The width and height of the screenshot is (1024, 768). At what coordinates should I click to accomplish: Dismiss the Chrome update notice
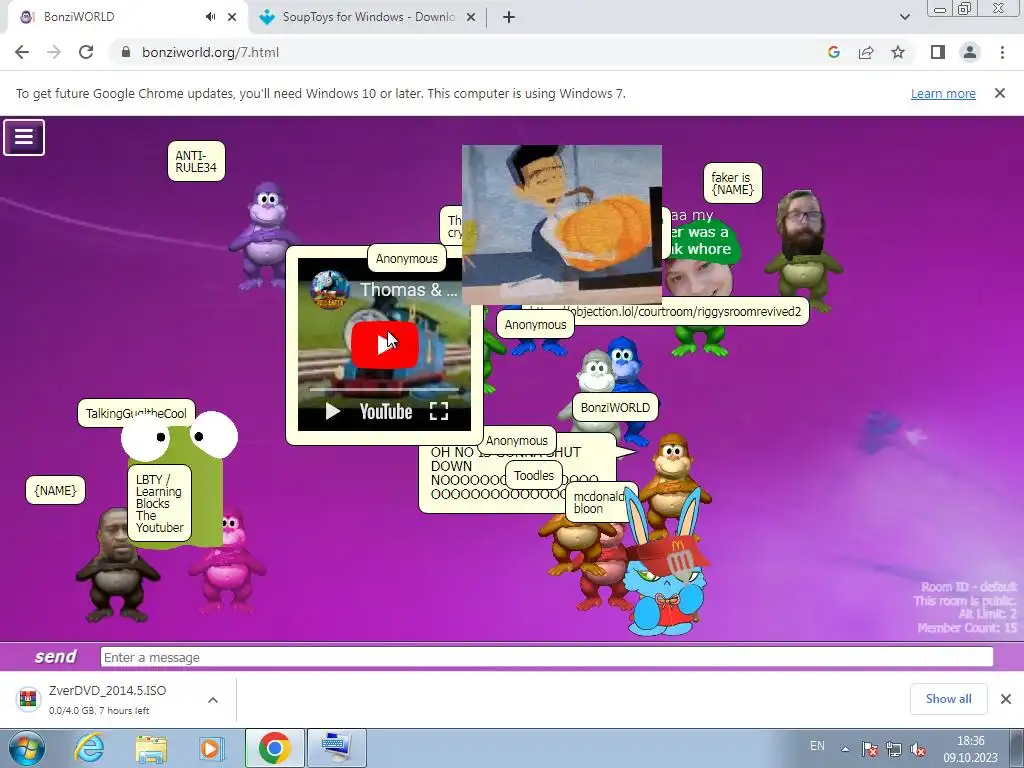click(x=1000, y=93)
